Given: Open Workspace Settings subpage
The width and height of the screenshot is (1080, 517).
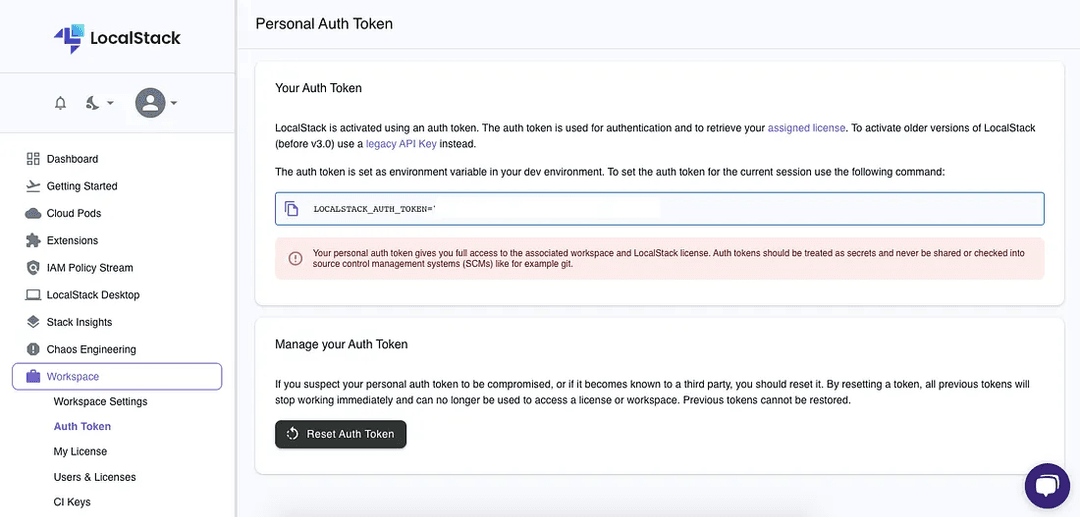Looking at the screenshot, I should (x=101, y=401).
